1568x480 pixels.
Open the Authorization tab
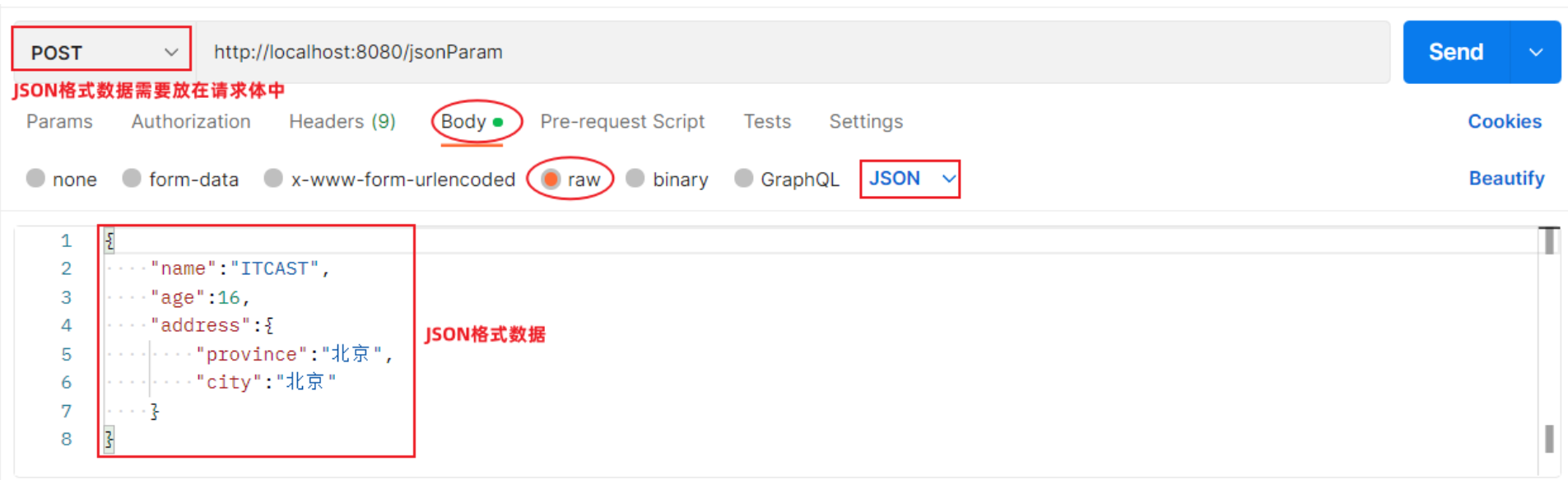[191, 121]
